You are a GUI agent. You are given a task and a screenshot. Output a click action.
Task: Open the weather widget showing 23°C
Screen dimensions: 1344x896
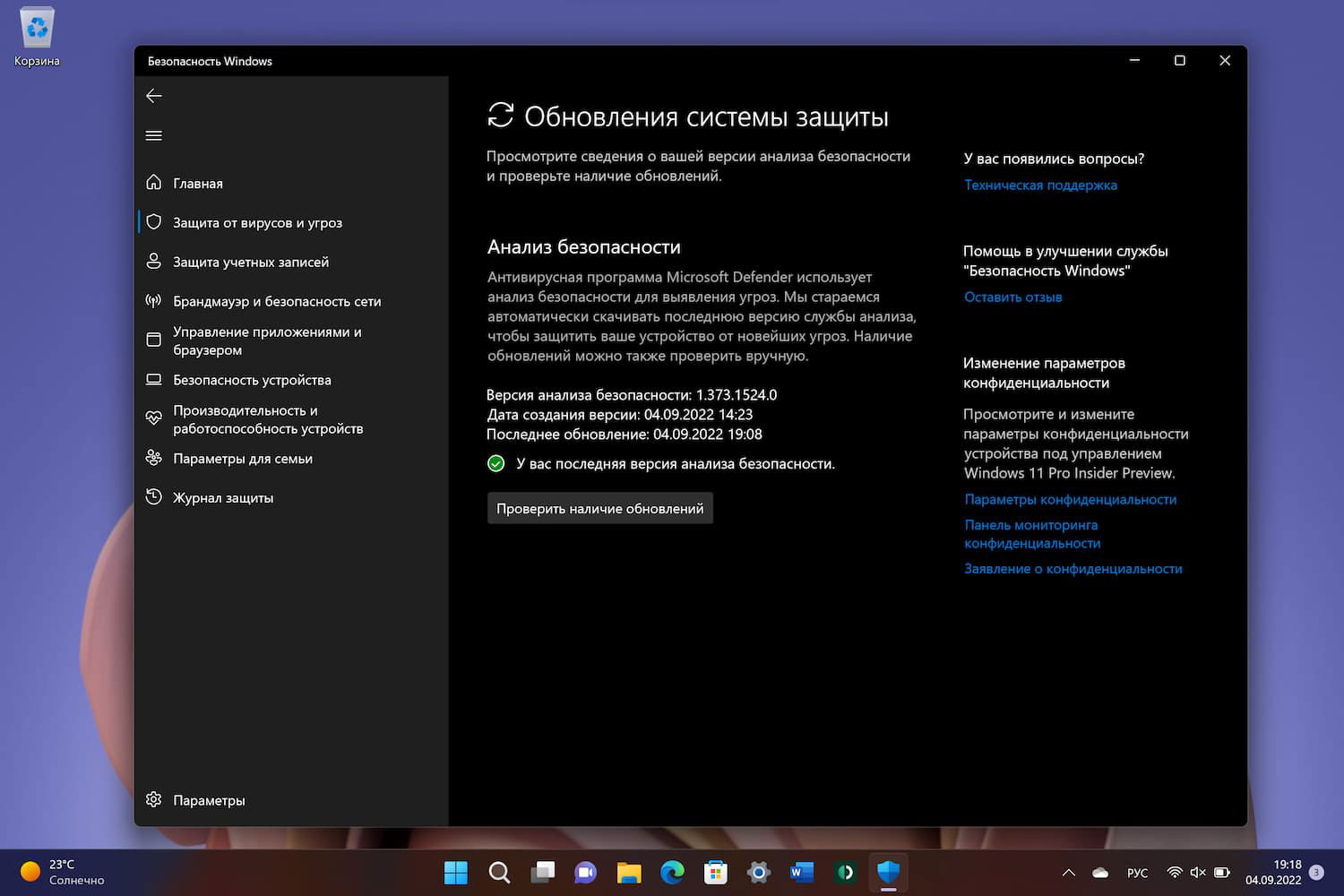click(63, 872)
